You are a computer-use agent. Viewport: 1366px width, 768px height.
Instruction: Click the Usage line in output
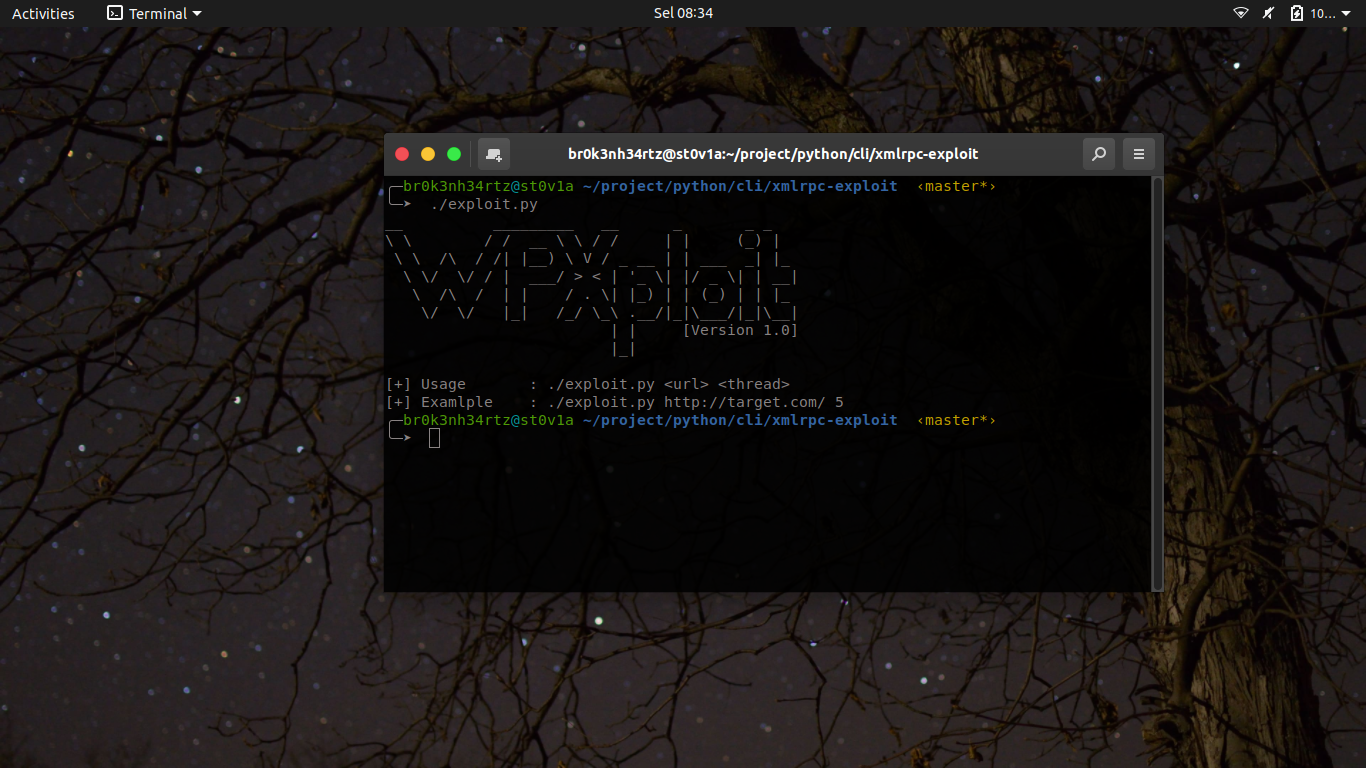(588, 384)
